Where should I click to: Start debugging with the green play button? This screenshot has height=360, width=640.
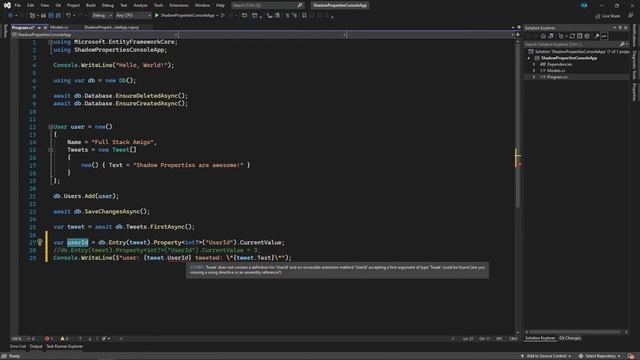157,16
